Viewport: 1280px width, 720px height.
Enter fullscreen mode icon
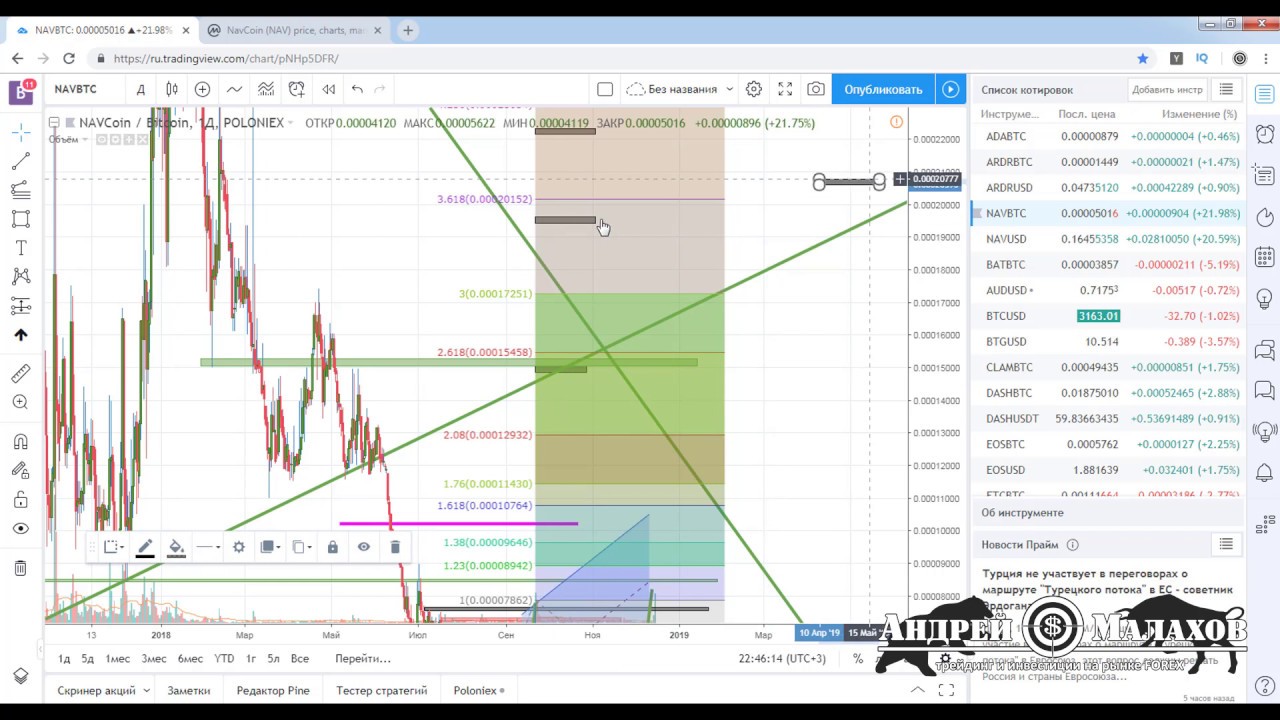coord(785,89)
